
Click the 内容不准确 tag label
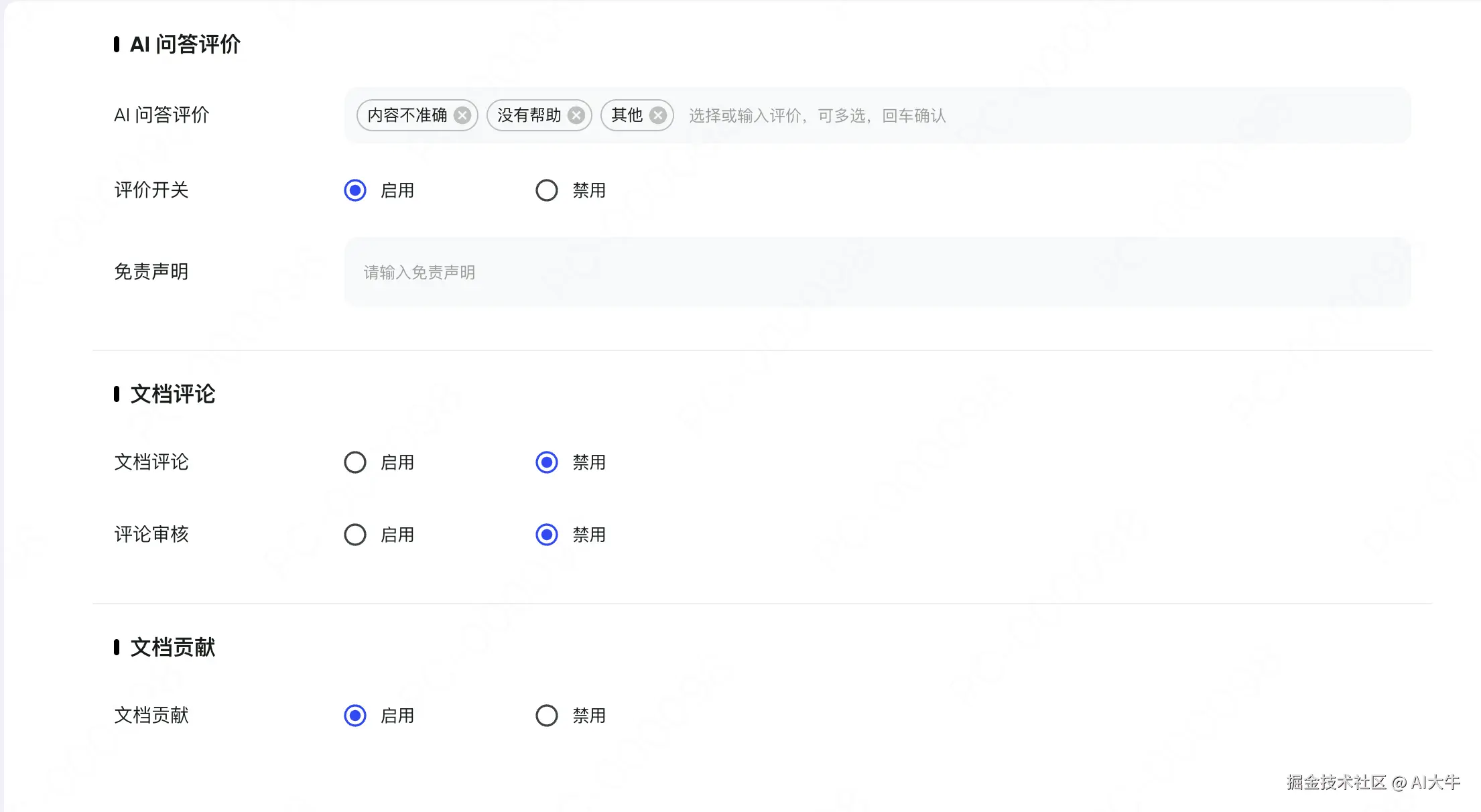407,115
